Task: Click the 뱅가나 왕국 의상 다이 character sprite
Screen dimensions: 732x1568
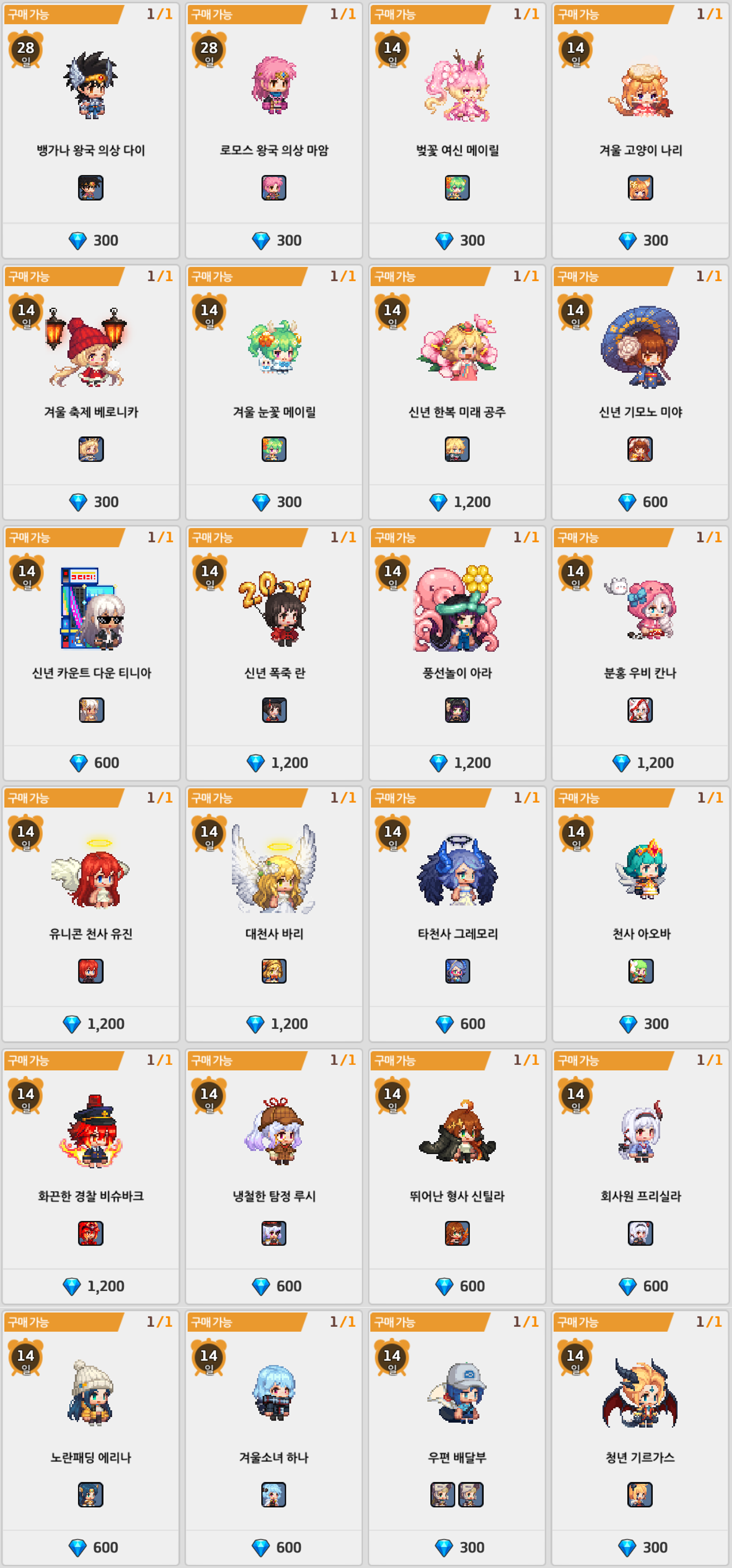Action: point(91,85)
